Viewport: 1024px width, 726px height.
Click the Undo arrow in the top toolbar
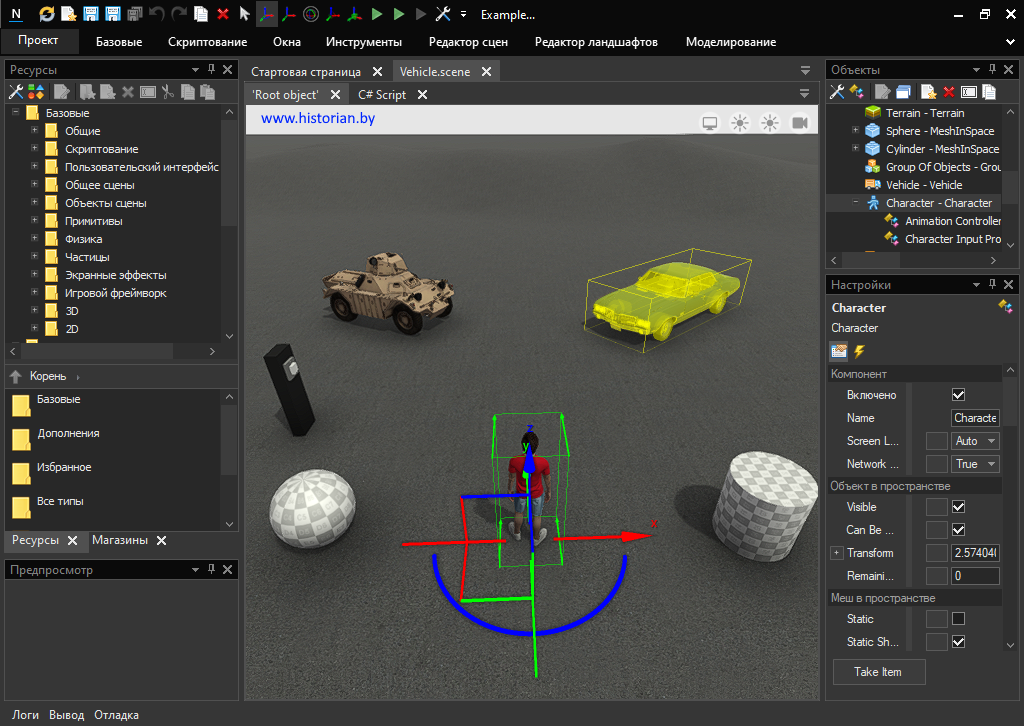157,14
